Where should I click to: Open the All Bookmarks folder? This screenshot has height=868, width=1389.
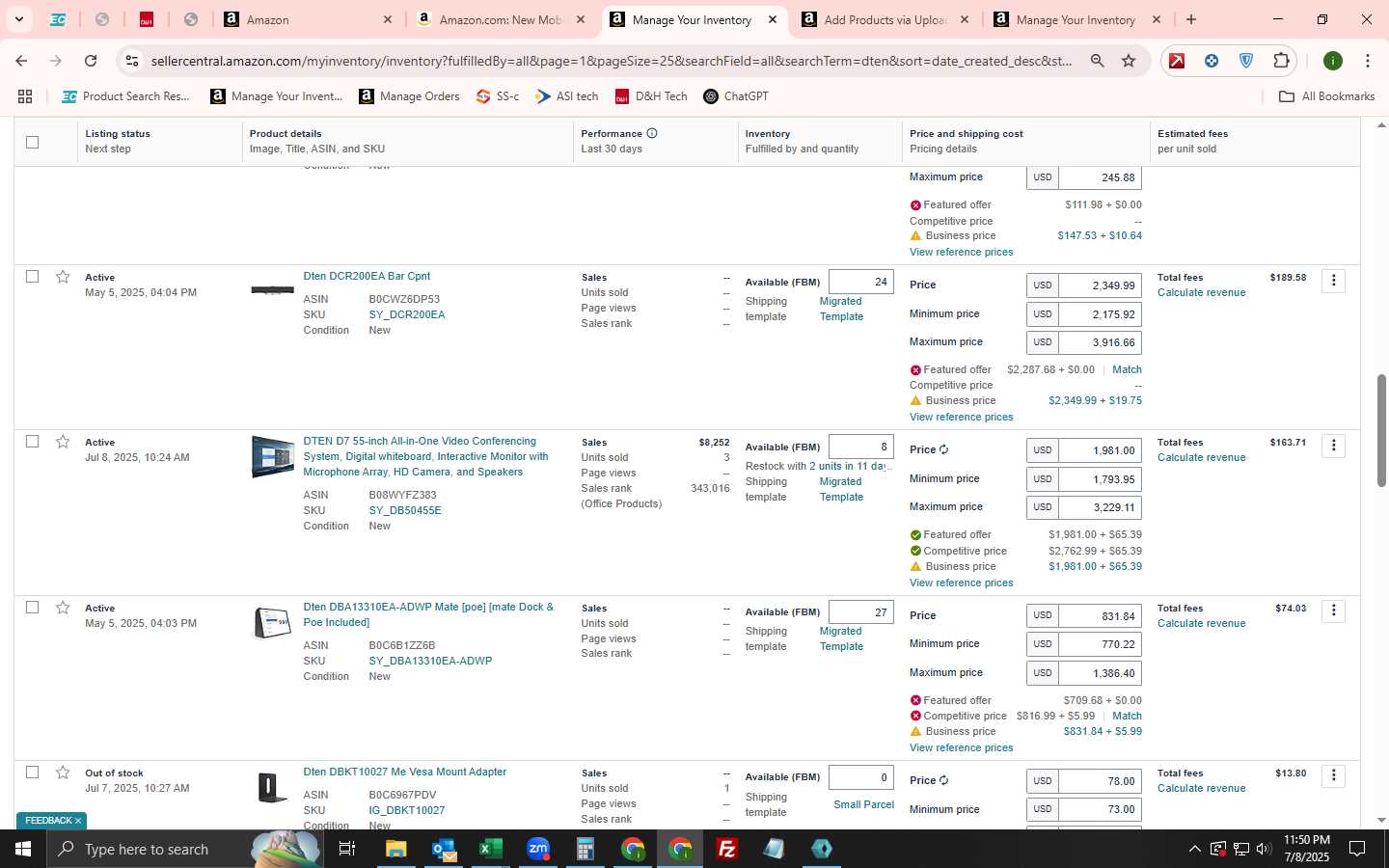[1326, 96]
